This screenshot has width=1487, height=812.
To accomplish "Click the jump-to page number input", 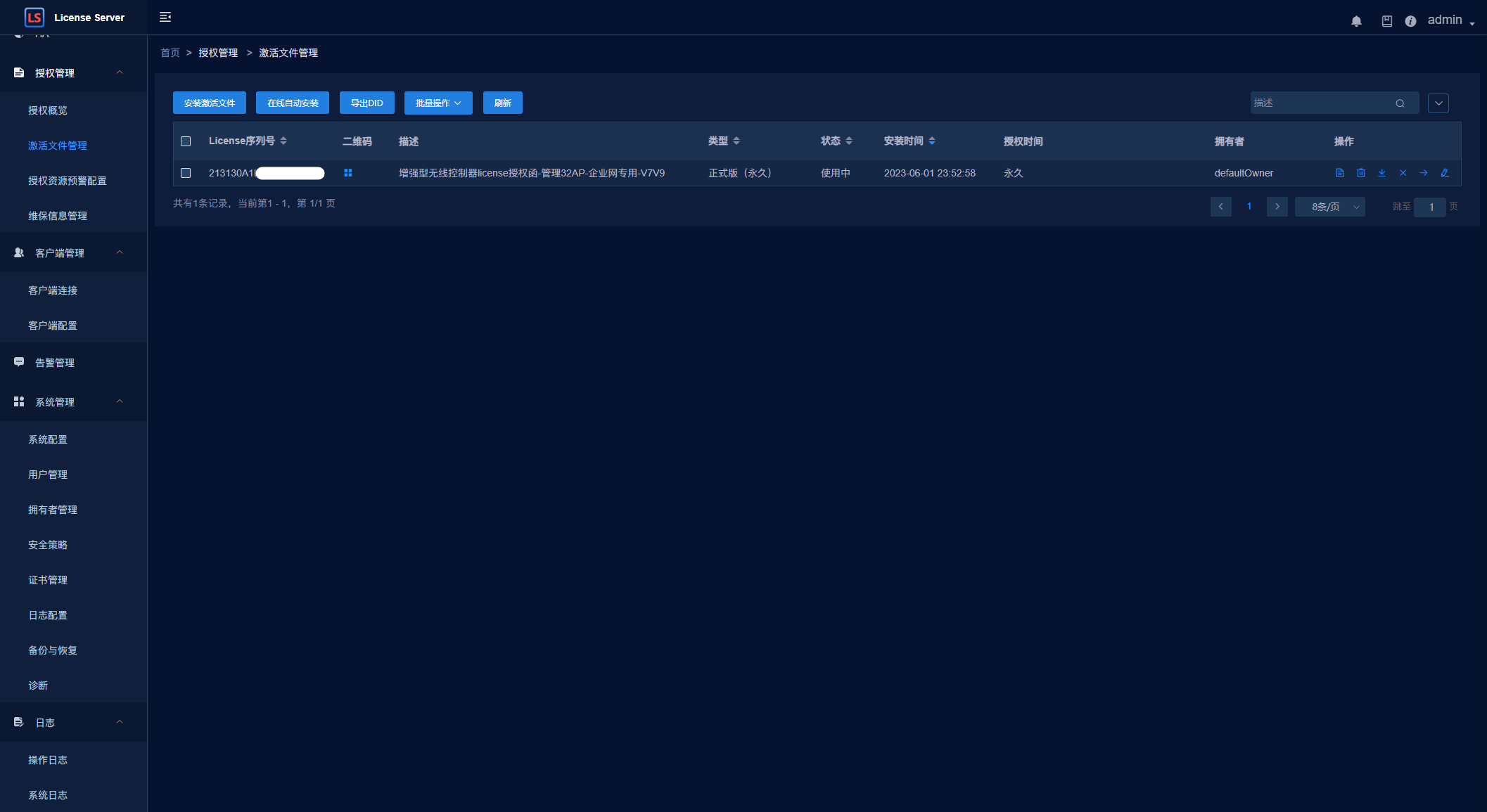I will click(x=1430, y=207).
